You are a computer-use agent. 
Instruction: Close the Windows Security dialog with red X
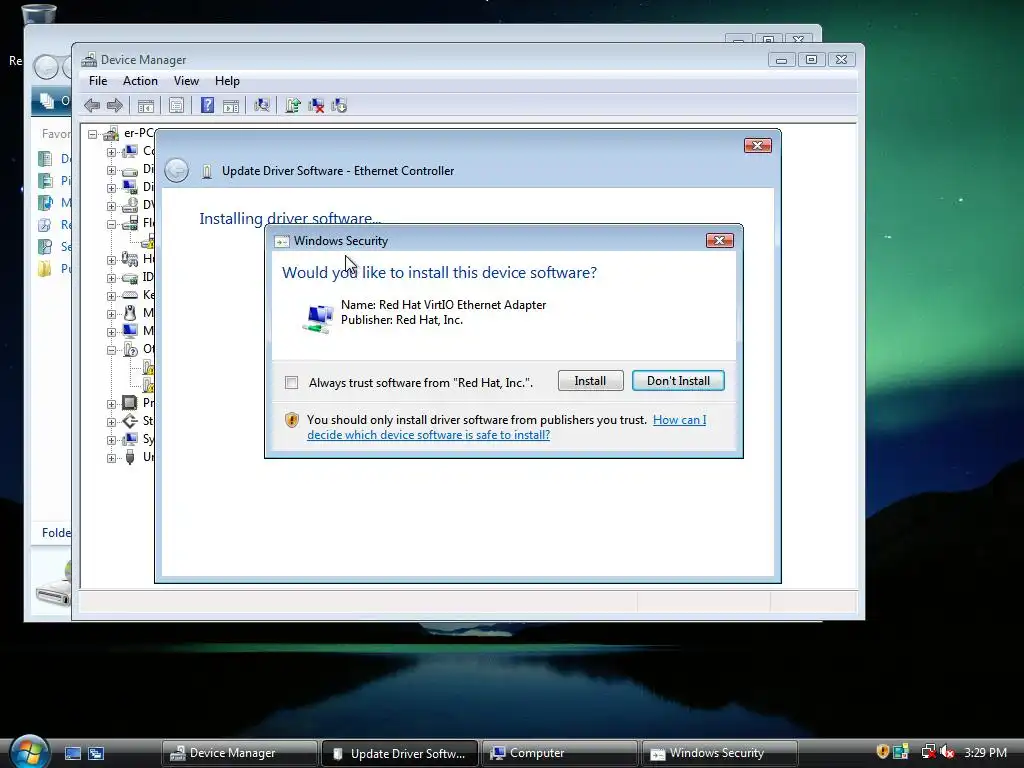(x=720, y=240)
